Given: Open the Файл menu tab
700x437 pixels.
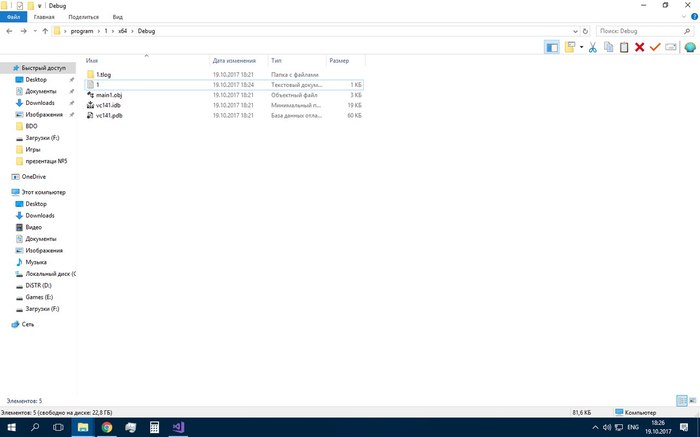Looking at the screenshot, I should 13,17.
